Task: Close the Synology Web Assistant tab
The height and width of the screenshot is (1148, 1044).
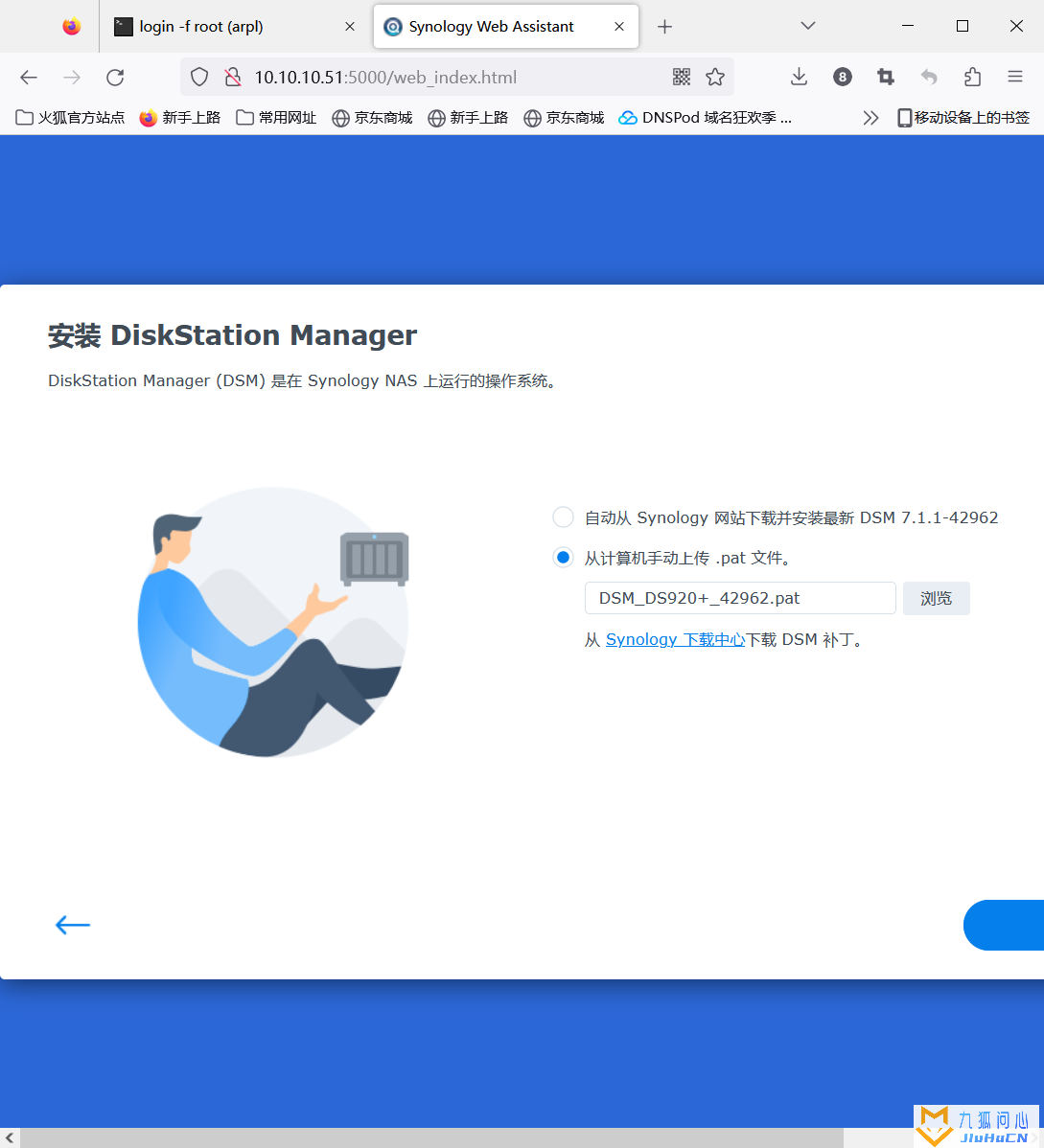Action: click(619, 27)
